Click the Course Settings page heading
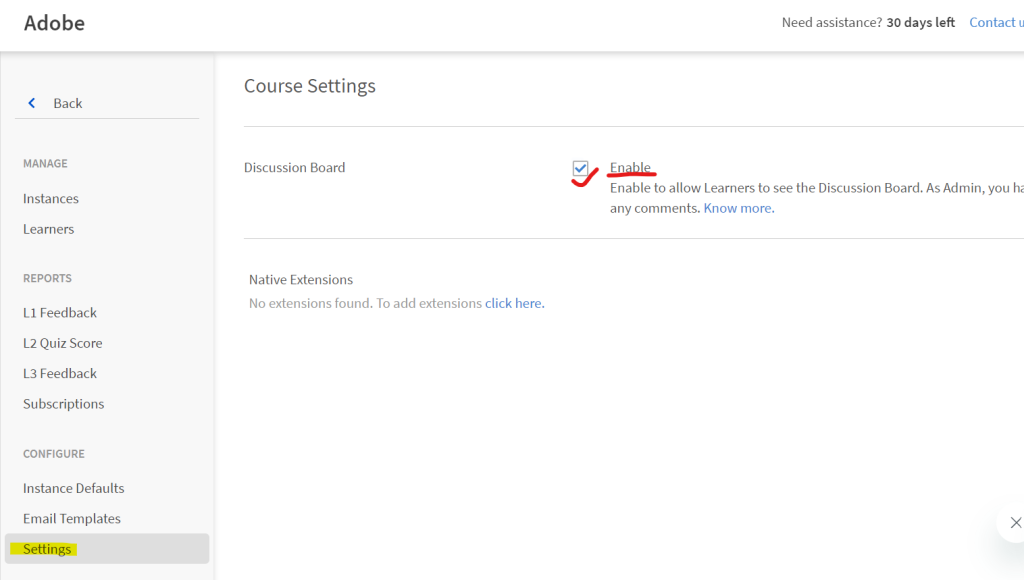This screenshot has height=580, width=1024. click(309, 86)
